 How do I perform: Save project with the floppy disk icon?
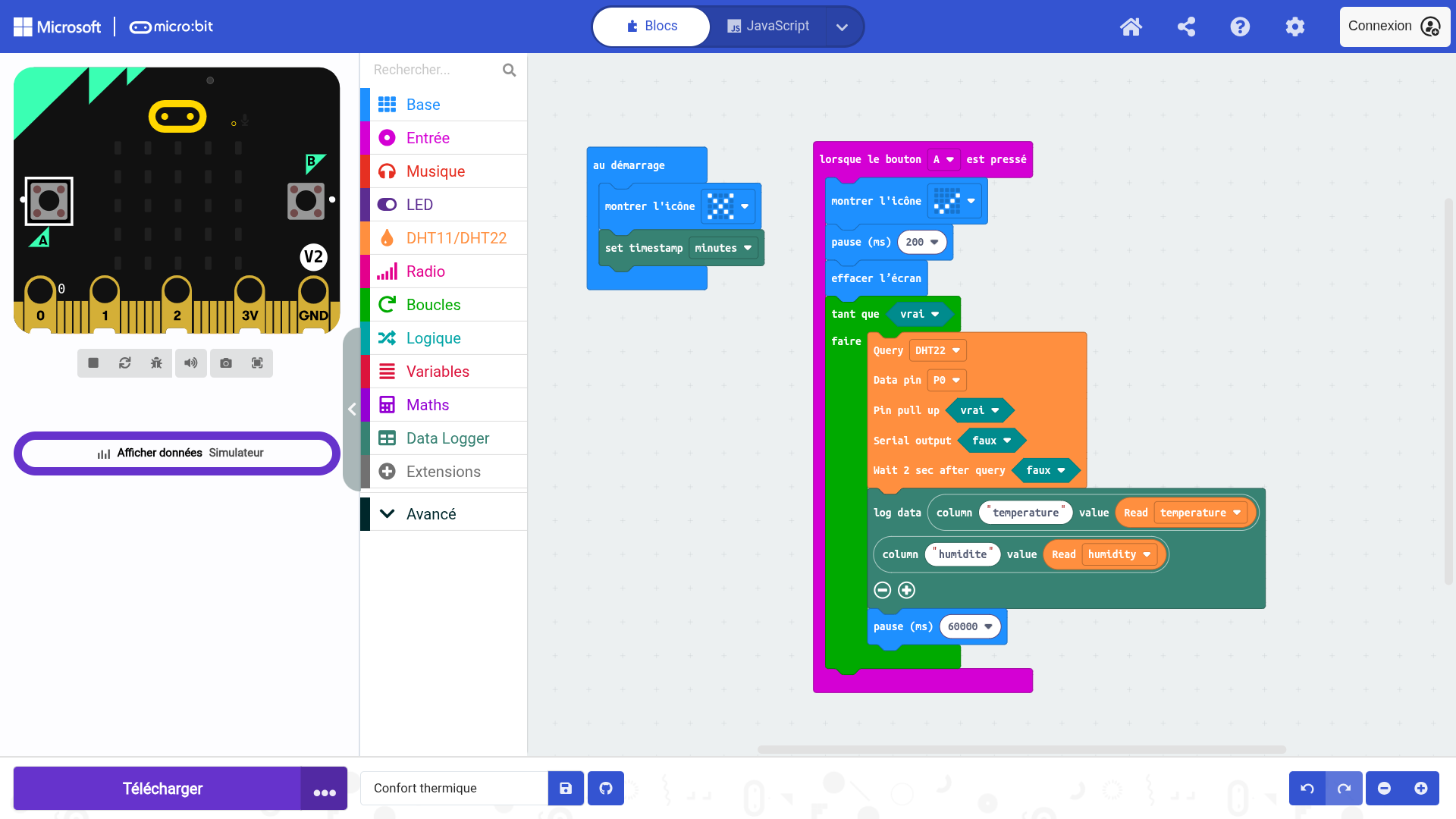tap(566, 789)
